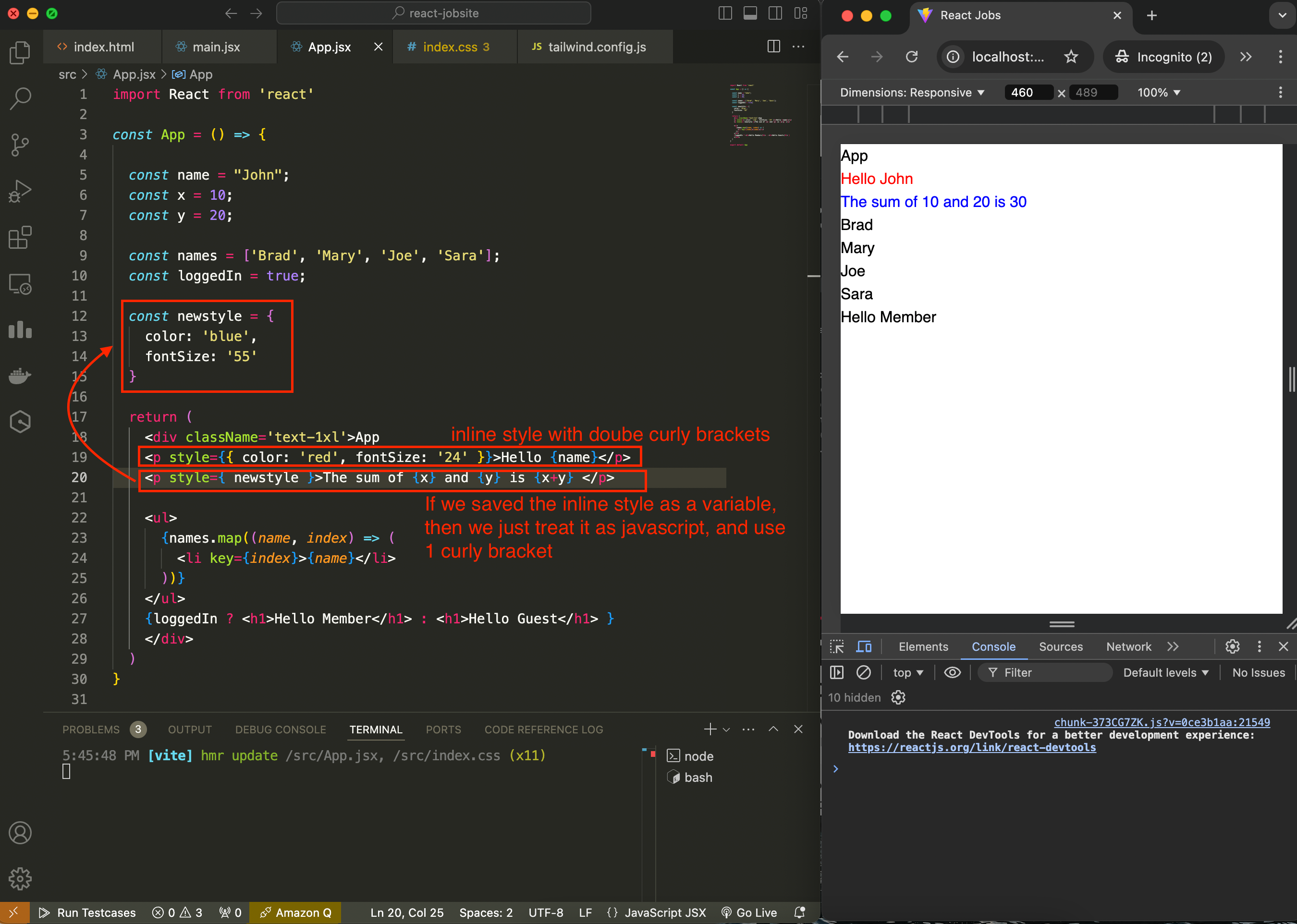Open the Remote Explorer icon
Screen dimensions: 1297x924
(x=20, y=283)
